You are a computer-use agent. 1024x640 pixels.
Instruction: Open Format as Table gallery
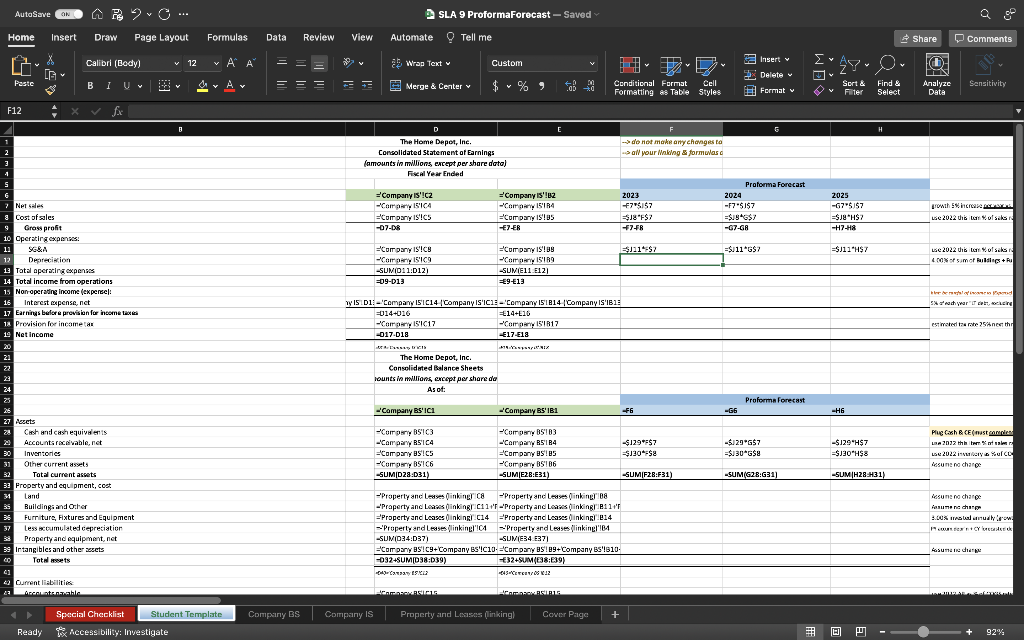[674, 75]
